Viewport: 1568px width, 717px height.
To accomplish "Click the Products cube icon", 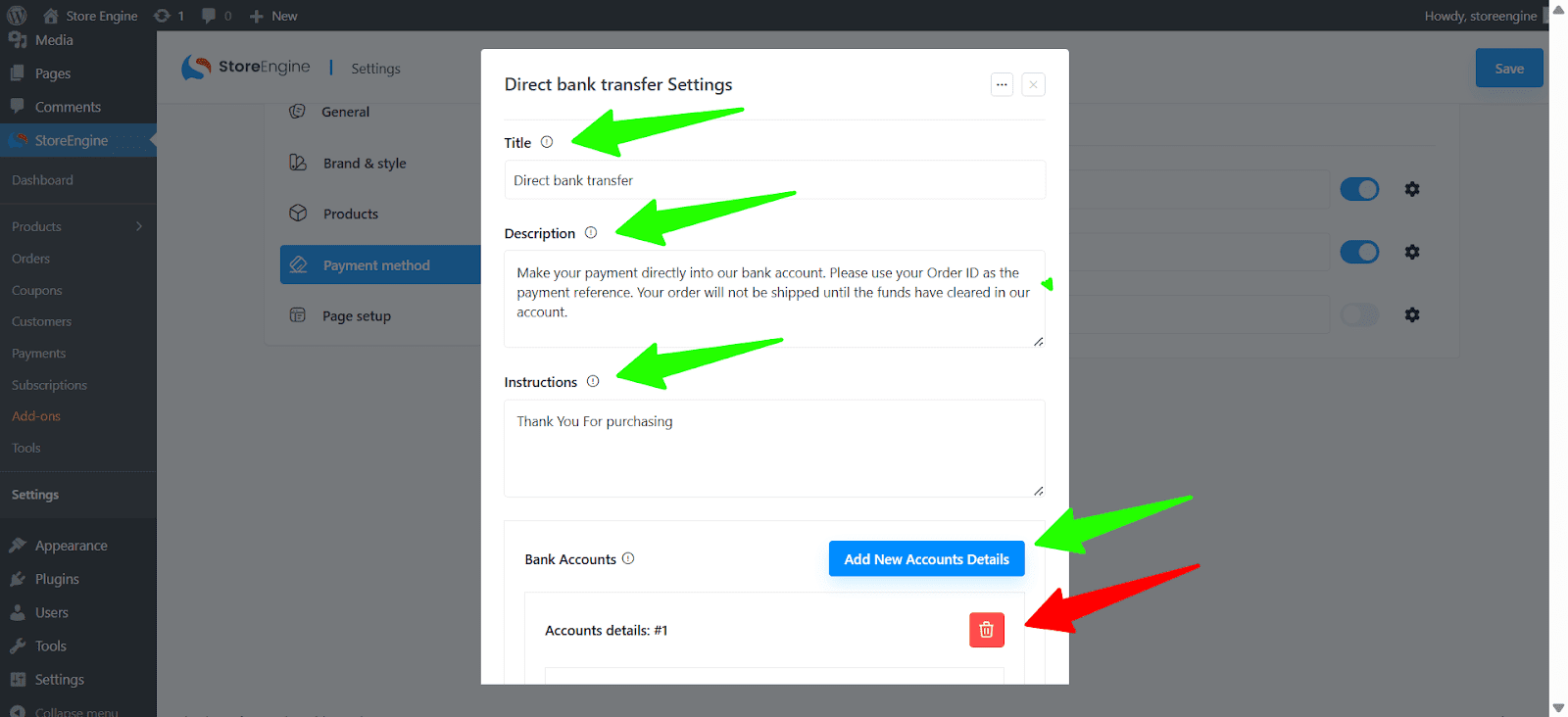I will coord(298,213).
